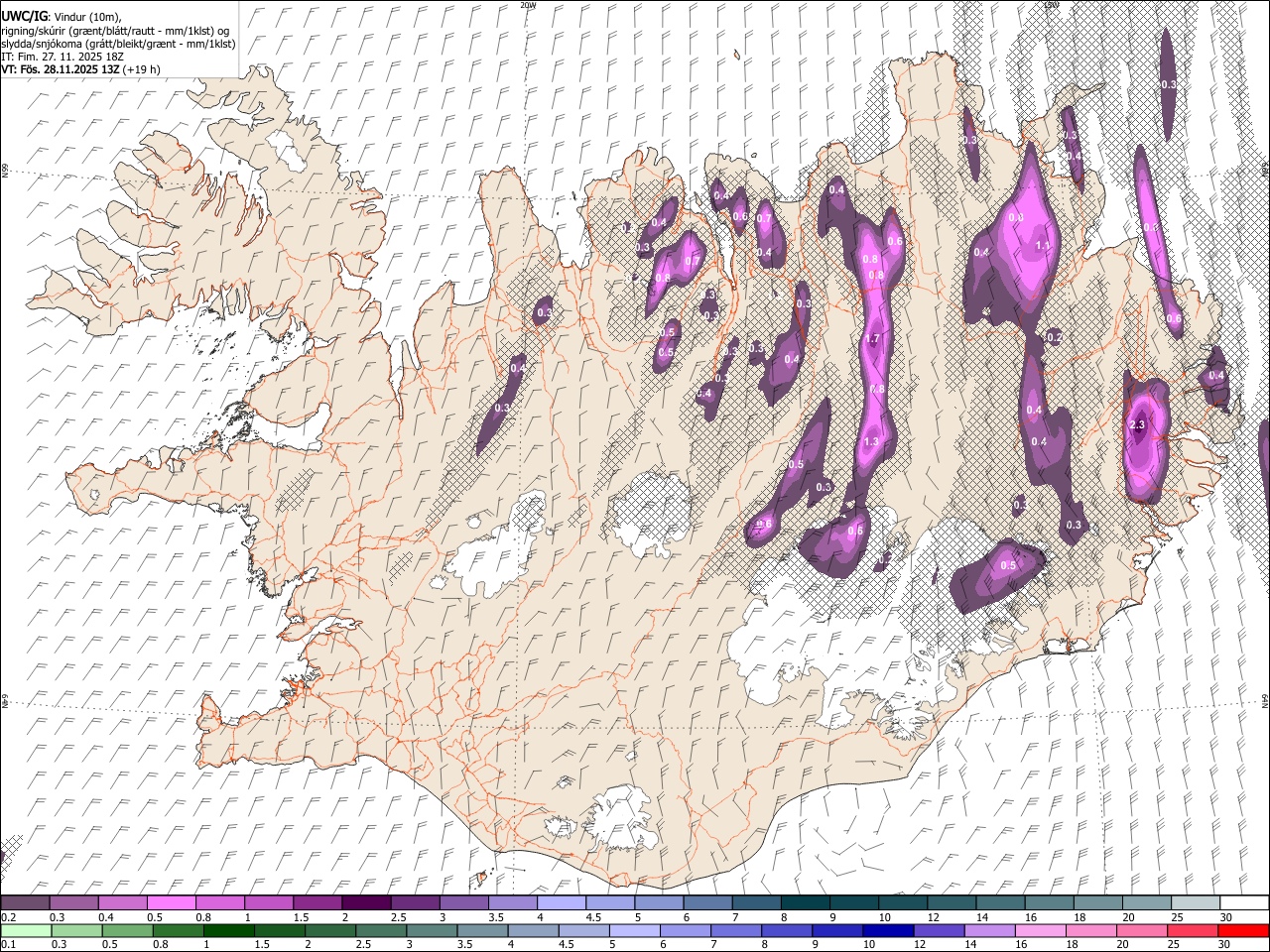Click the '15W' longitude label

coord(1051,5)
